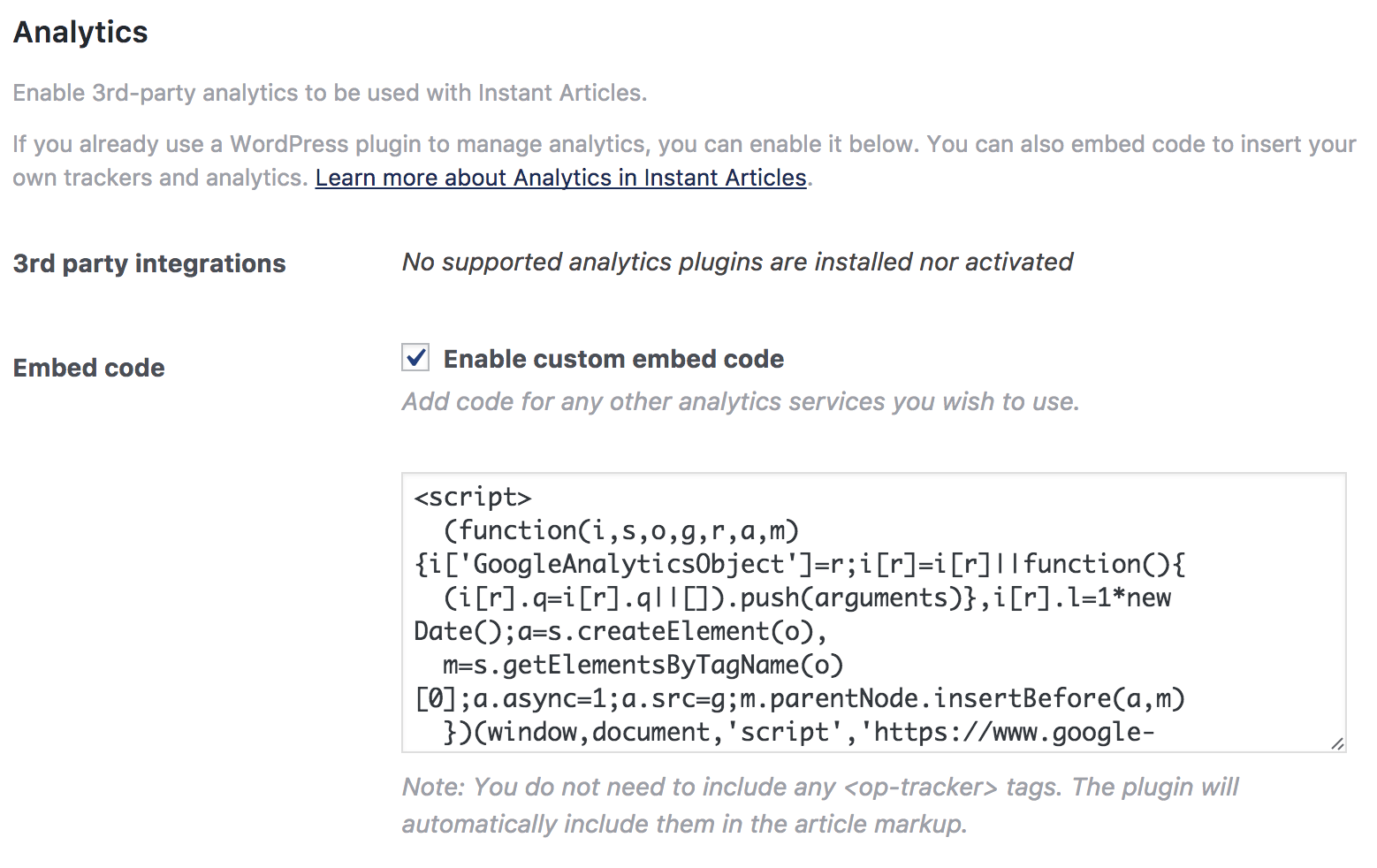
Task: Click the 3rd party integrations label
Action: (x=148, y=263)
